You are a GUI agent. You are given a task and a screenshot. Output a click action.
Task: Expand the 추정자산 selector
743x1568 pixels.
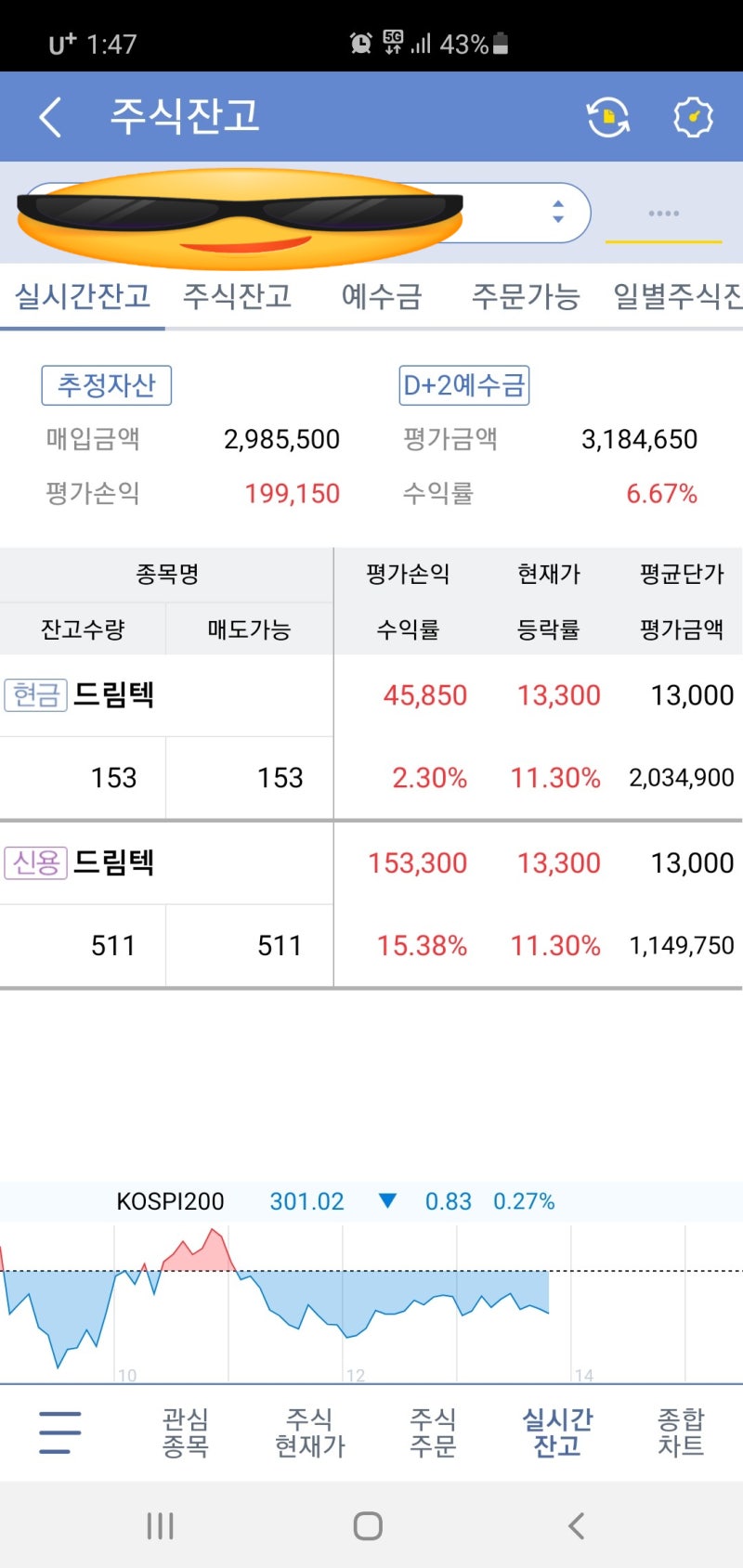106,385
